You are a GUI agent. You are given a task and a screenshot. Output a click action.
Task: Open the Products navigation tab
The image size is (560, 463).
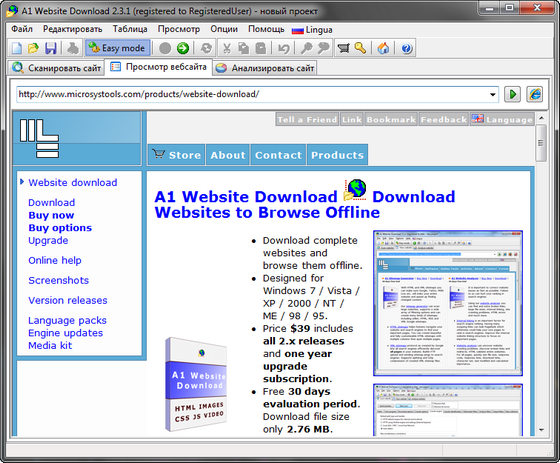[338, 155]
